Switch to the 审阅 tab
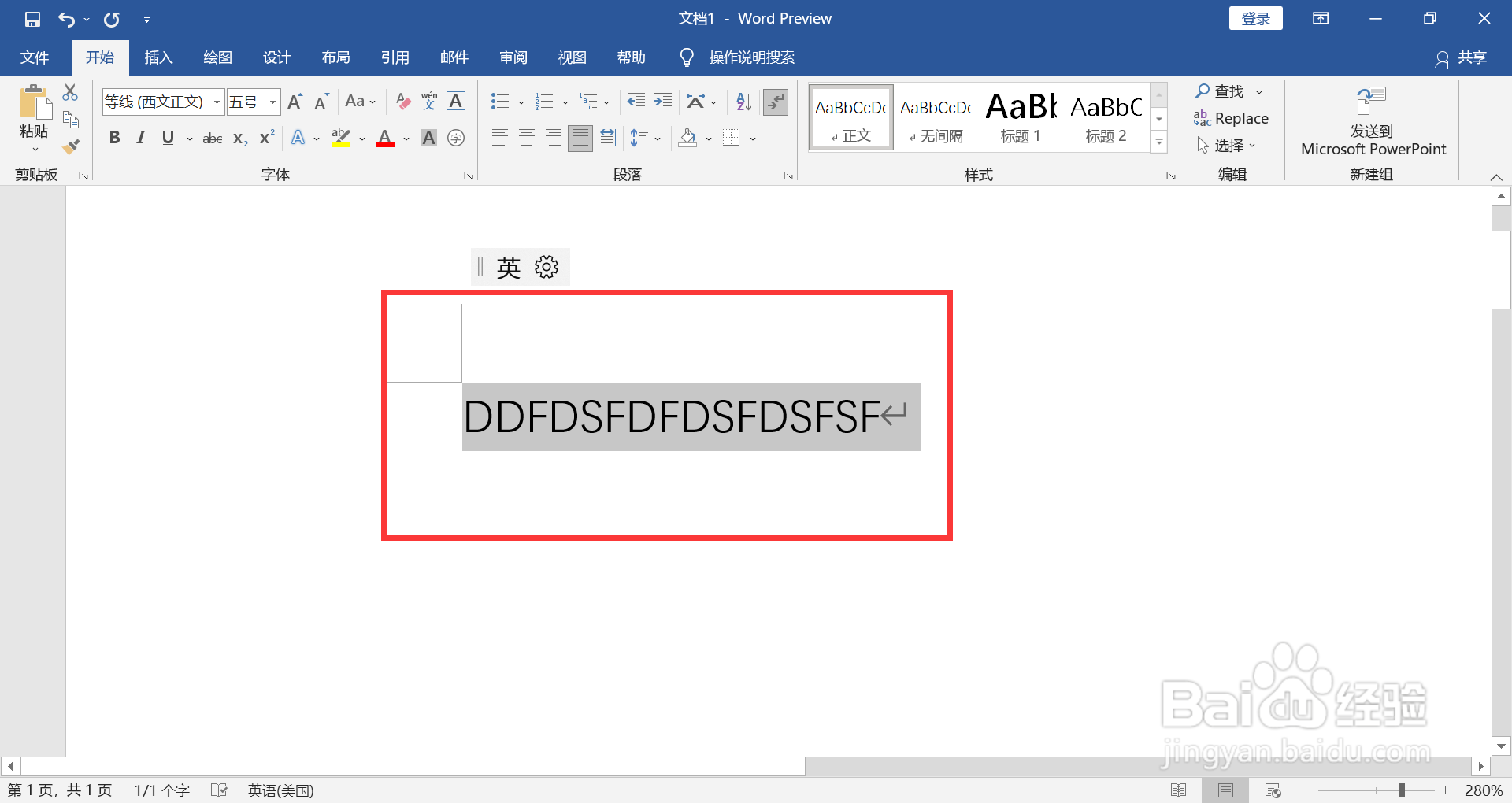 pyautogui.click(x=513, y=57)
